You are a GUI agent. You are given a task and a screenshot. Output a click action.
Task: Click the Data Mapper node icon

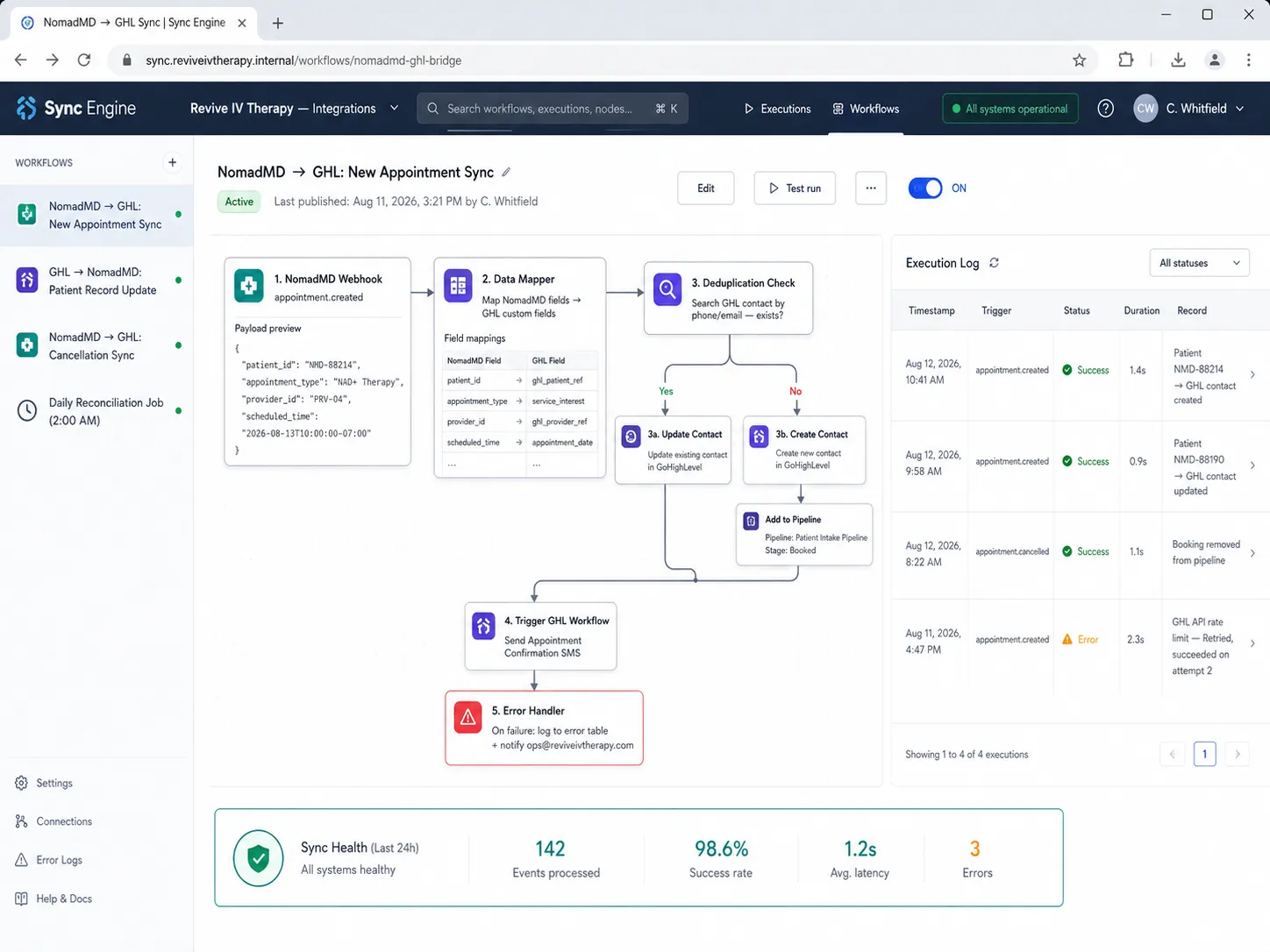[458, 286]
